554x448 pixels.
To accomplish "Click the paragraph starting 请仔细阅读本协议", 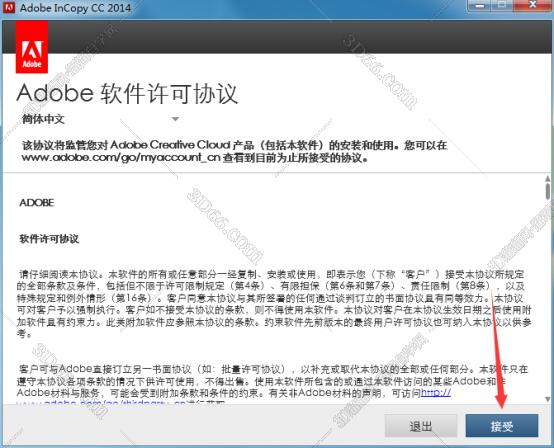I will (x=274, y=304).
